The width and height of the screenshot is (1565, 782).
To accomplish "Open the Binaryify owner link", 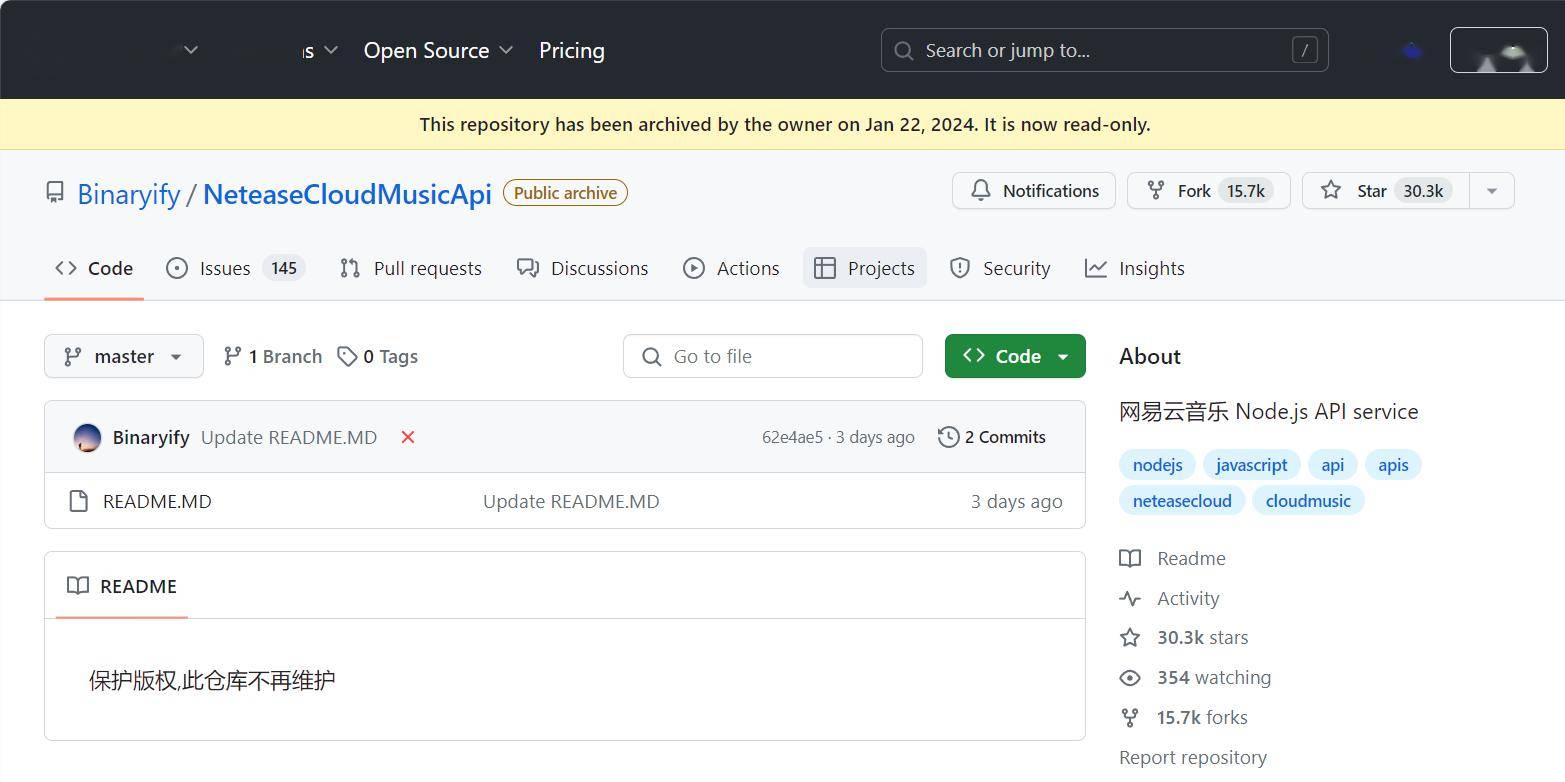I will point(129,194).
